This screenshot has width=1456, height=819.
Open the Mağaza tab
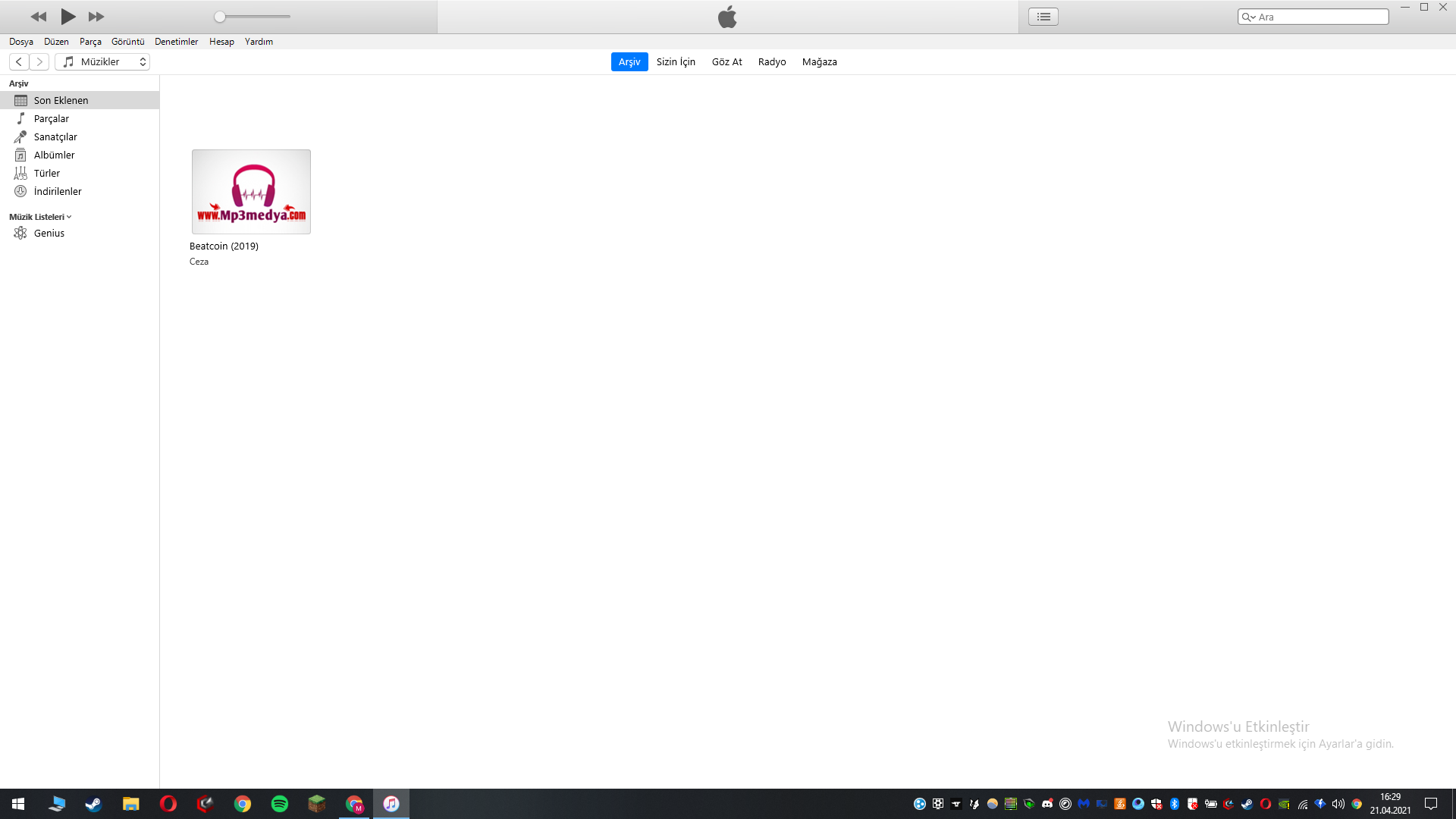point(819,61)
